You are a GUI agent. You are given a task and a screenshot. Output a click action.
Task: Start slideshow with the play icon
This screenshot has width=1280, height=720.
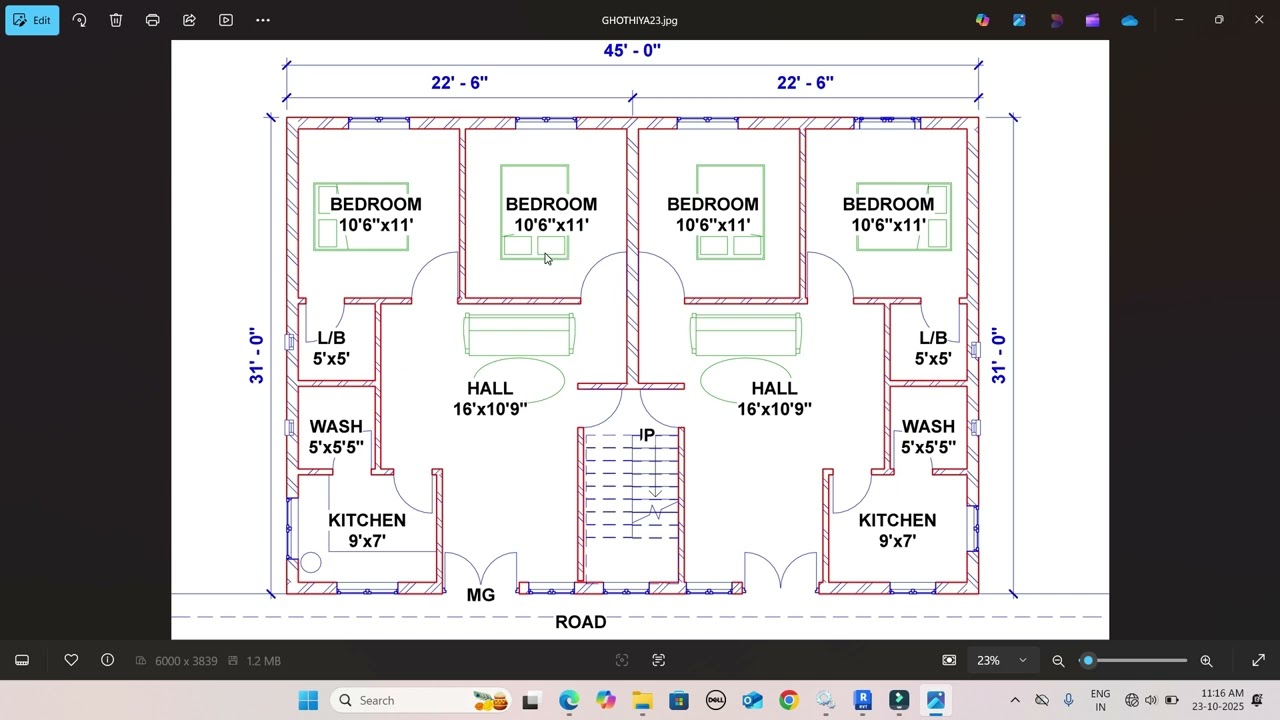tap(226, 20)
